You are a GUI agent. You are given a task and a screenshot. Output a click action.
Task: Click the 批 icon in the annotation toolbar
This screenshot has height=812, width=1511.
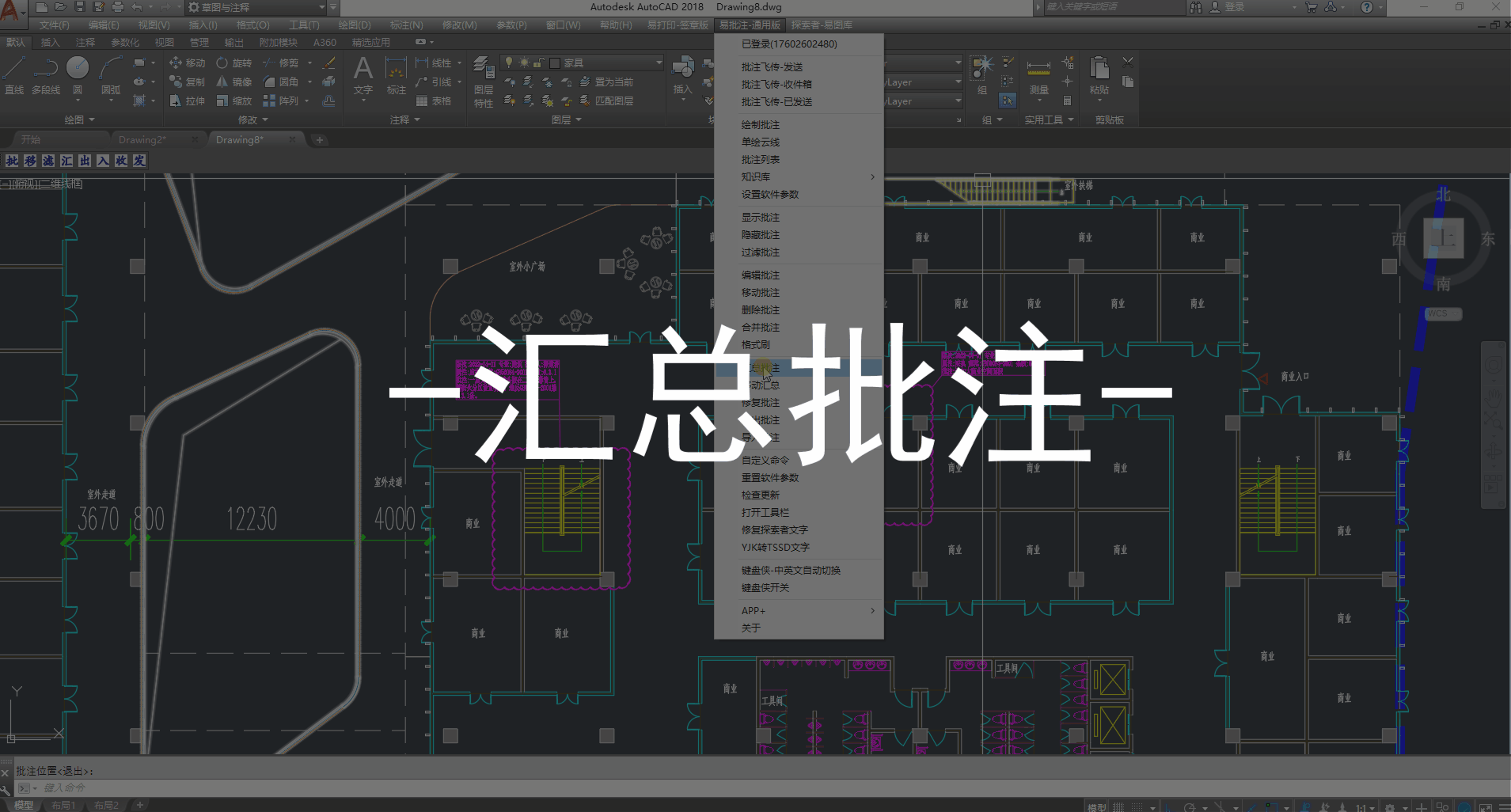(x=12, y=161)
